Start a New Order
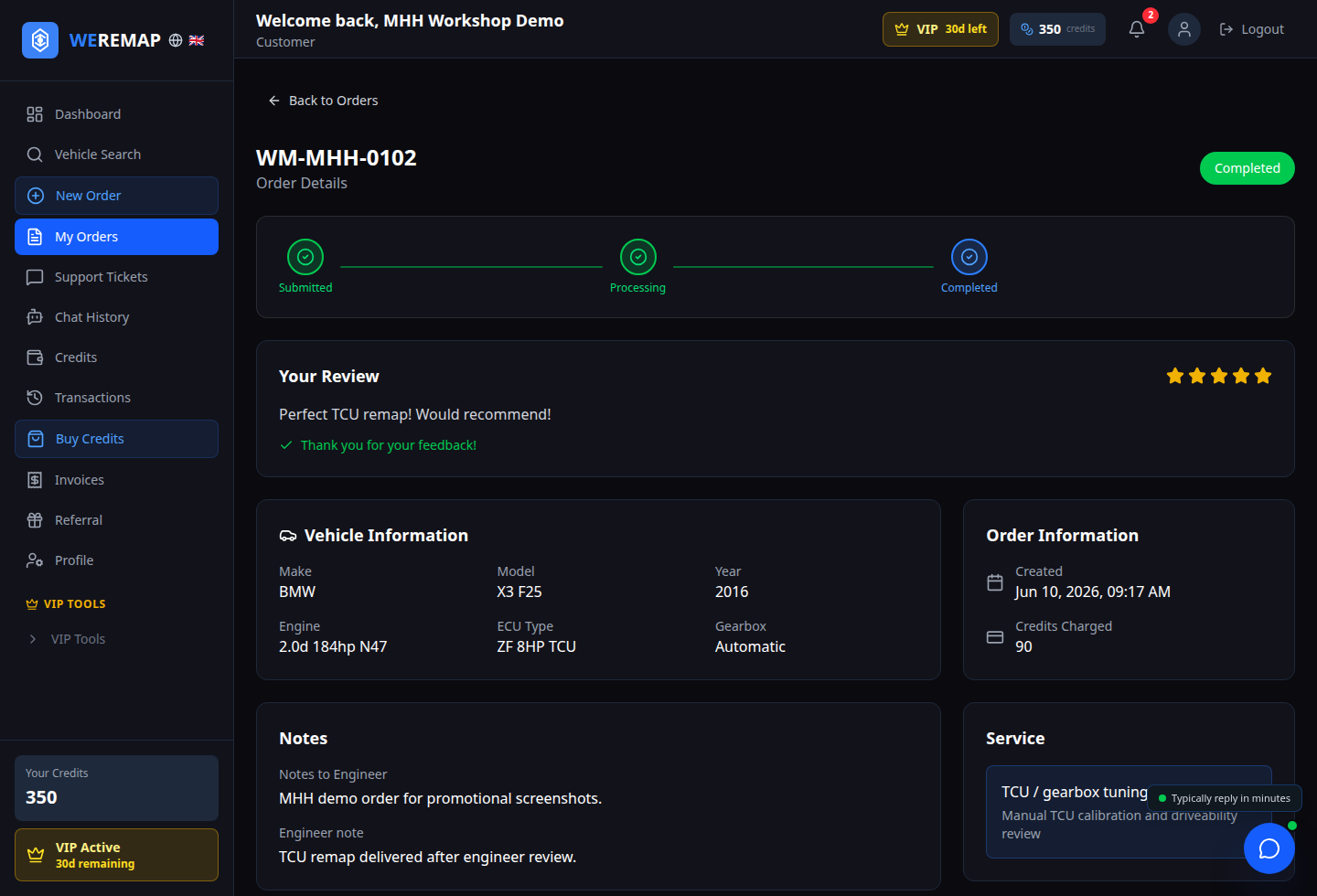1317x896 pixels. click(116, 196)
